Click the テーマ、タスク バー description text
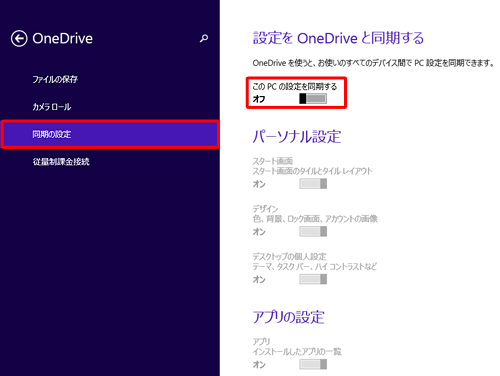Image resolution: width=500 pixels, height=376 pixels. coord(315,266)
